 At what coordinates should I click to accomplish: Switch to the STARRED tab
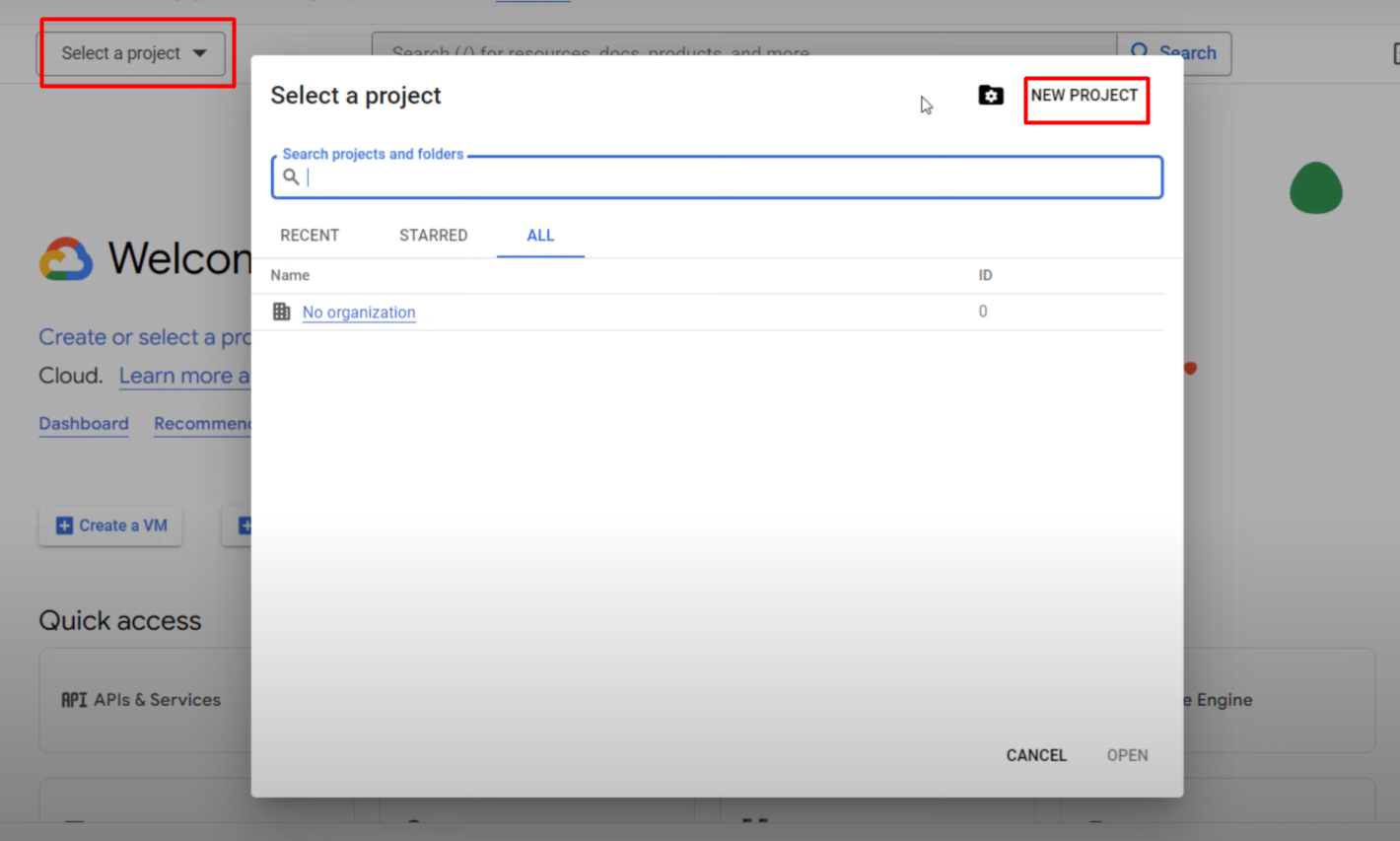click(x=433, y=236)
